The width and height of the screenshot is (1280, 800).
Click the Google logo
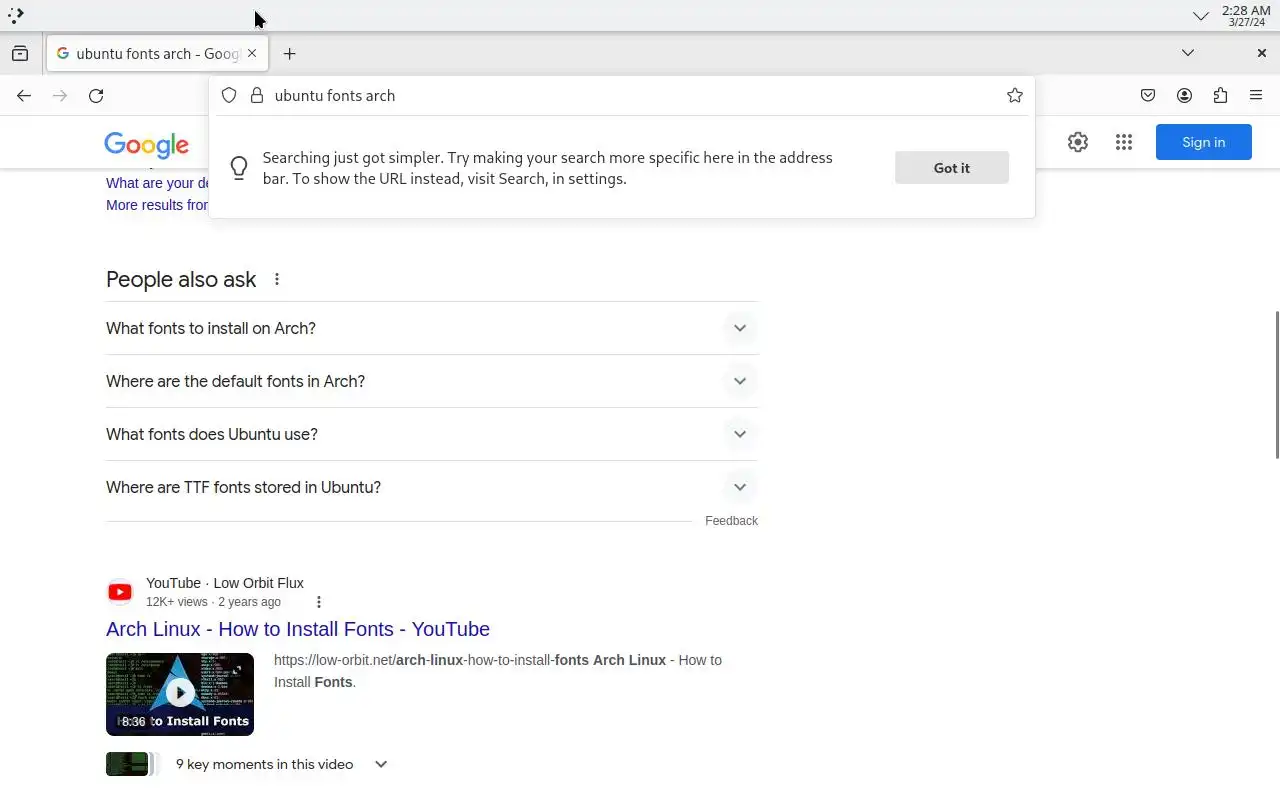point(147,145)
